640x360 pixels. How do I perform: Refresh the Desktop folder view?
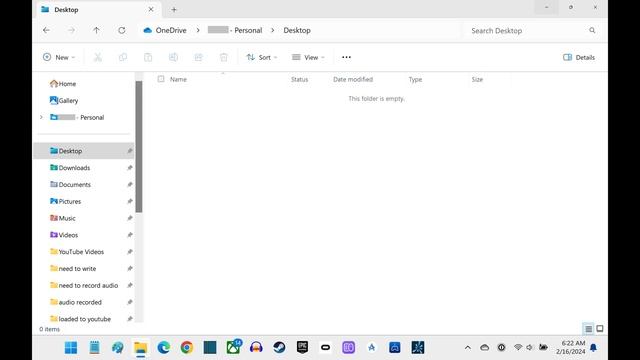(x=122, y=30)
